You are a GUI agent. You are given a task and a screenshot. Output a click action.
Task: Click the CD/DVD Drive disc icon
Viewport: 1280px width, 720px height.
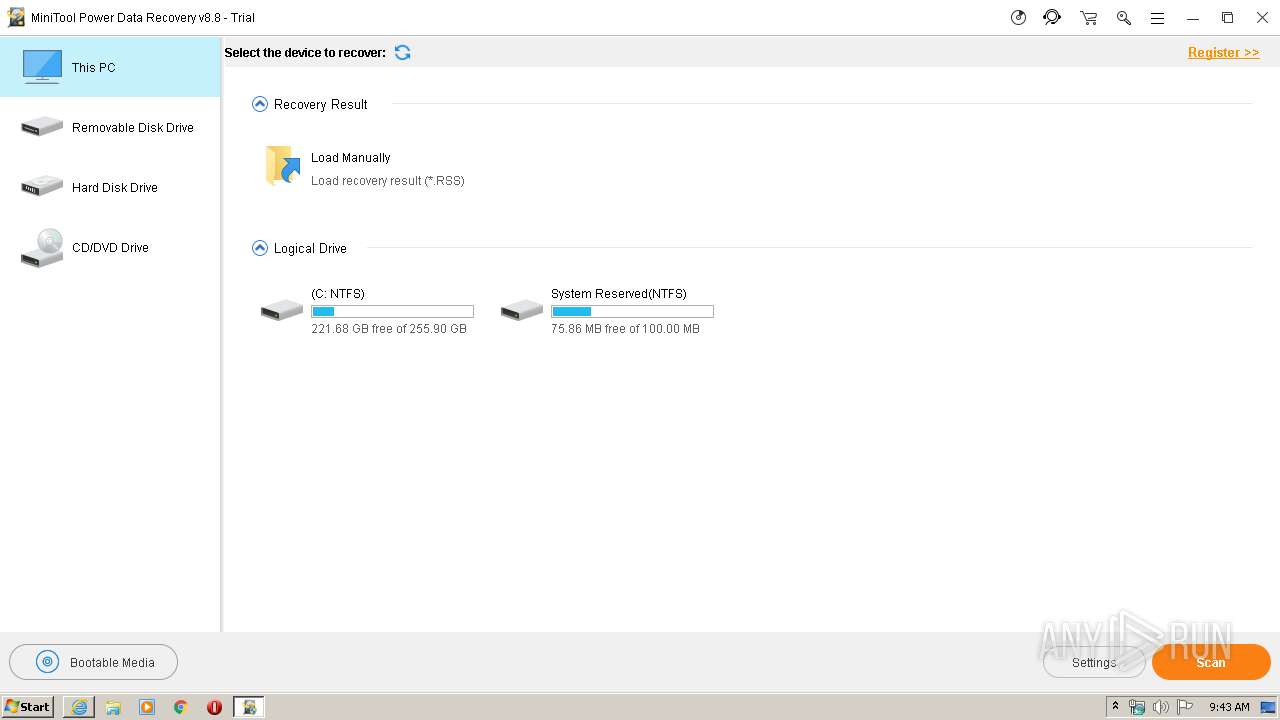42,248
